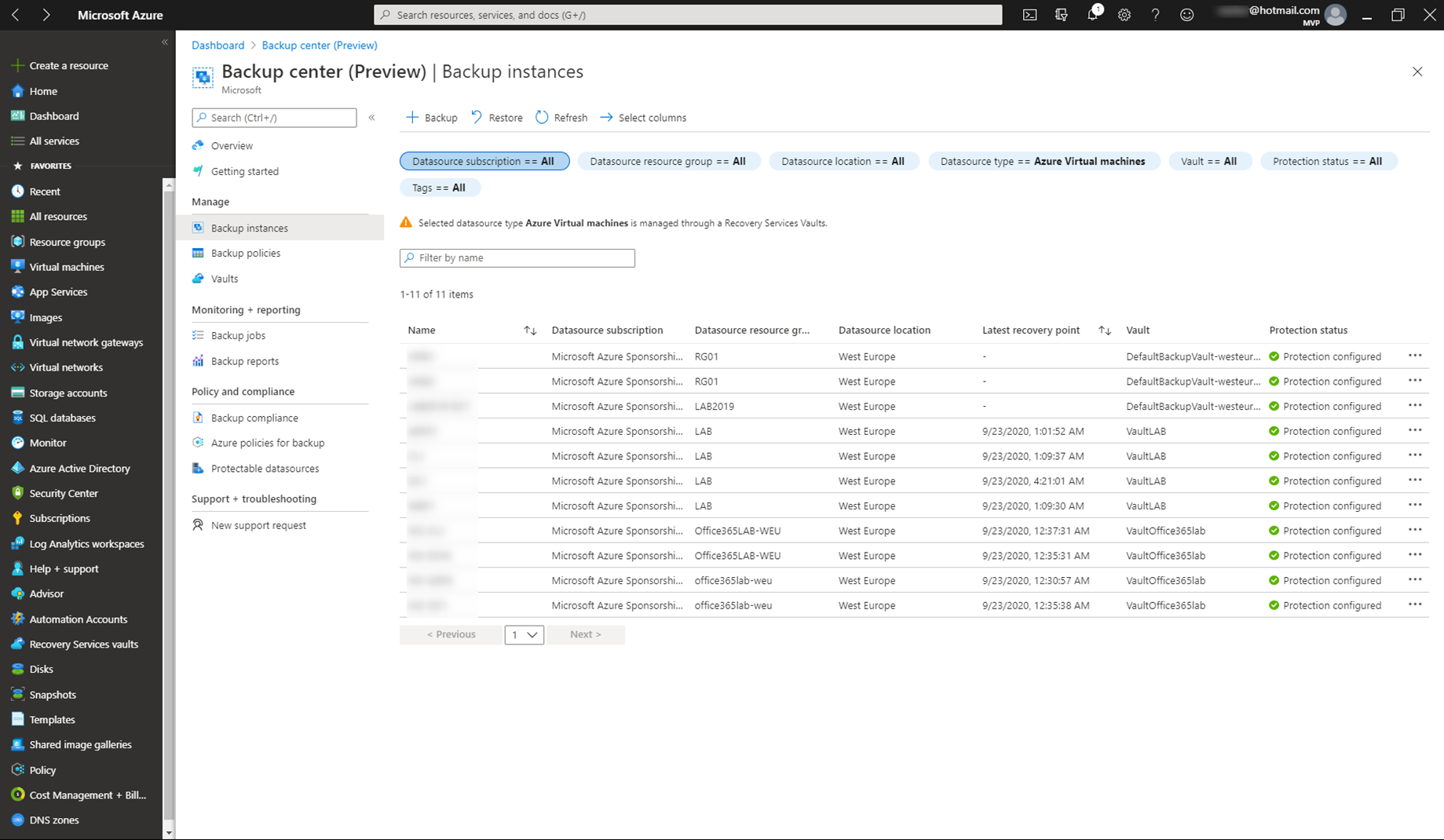Open Select columns toolbar option
This screenshot has width=1444, height=840.
tap(643, 118)
